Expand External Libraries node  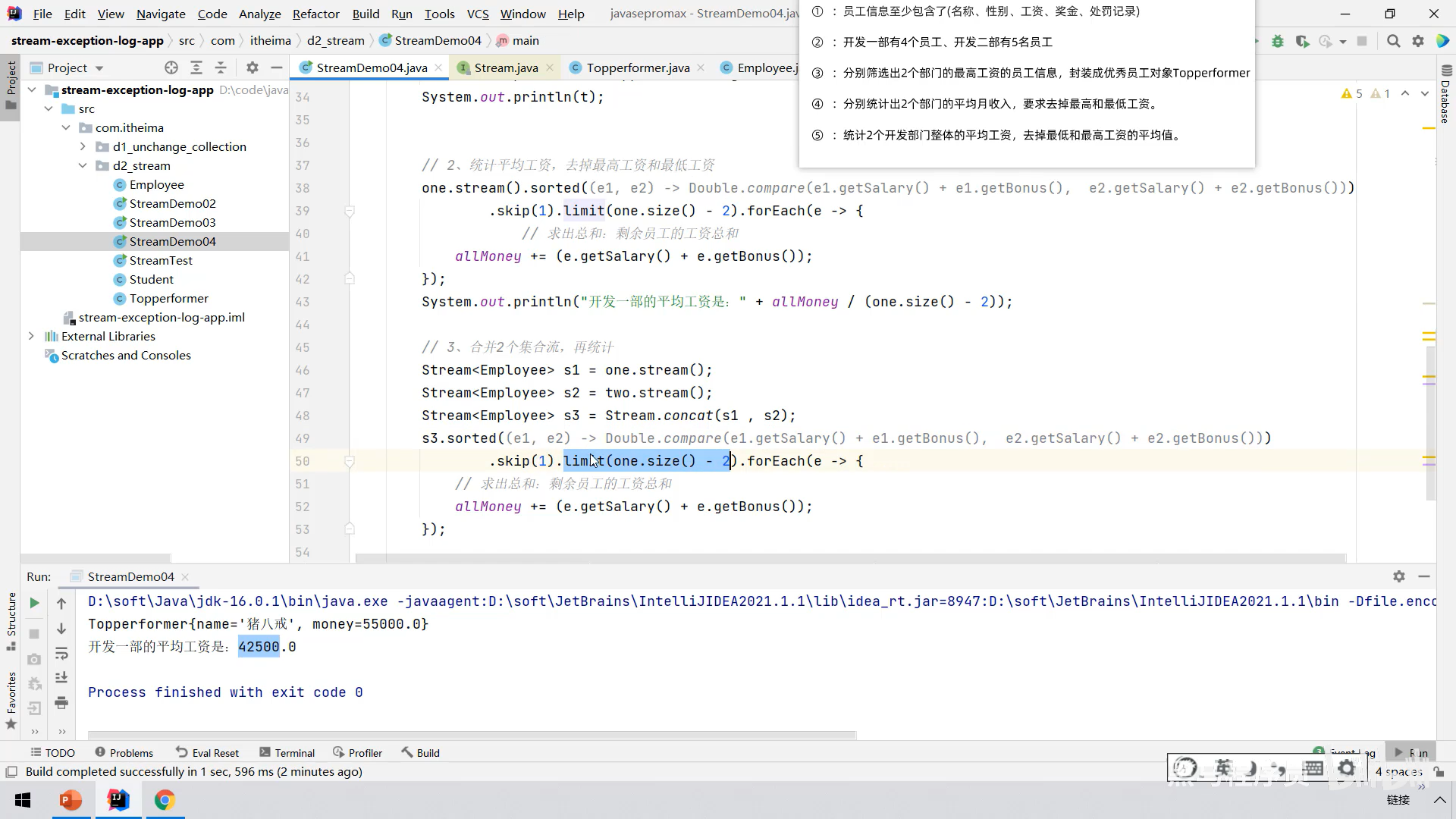coord(31,336)
